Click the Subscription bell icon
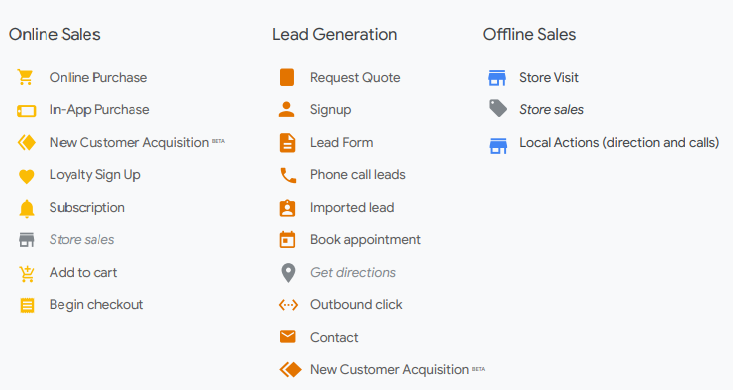The height and width of the screenshot is (390, 733). [27, 209]
